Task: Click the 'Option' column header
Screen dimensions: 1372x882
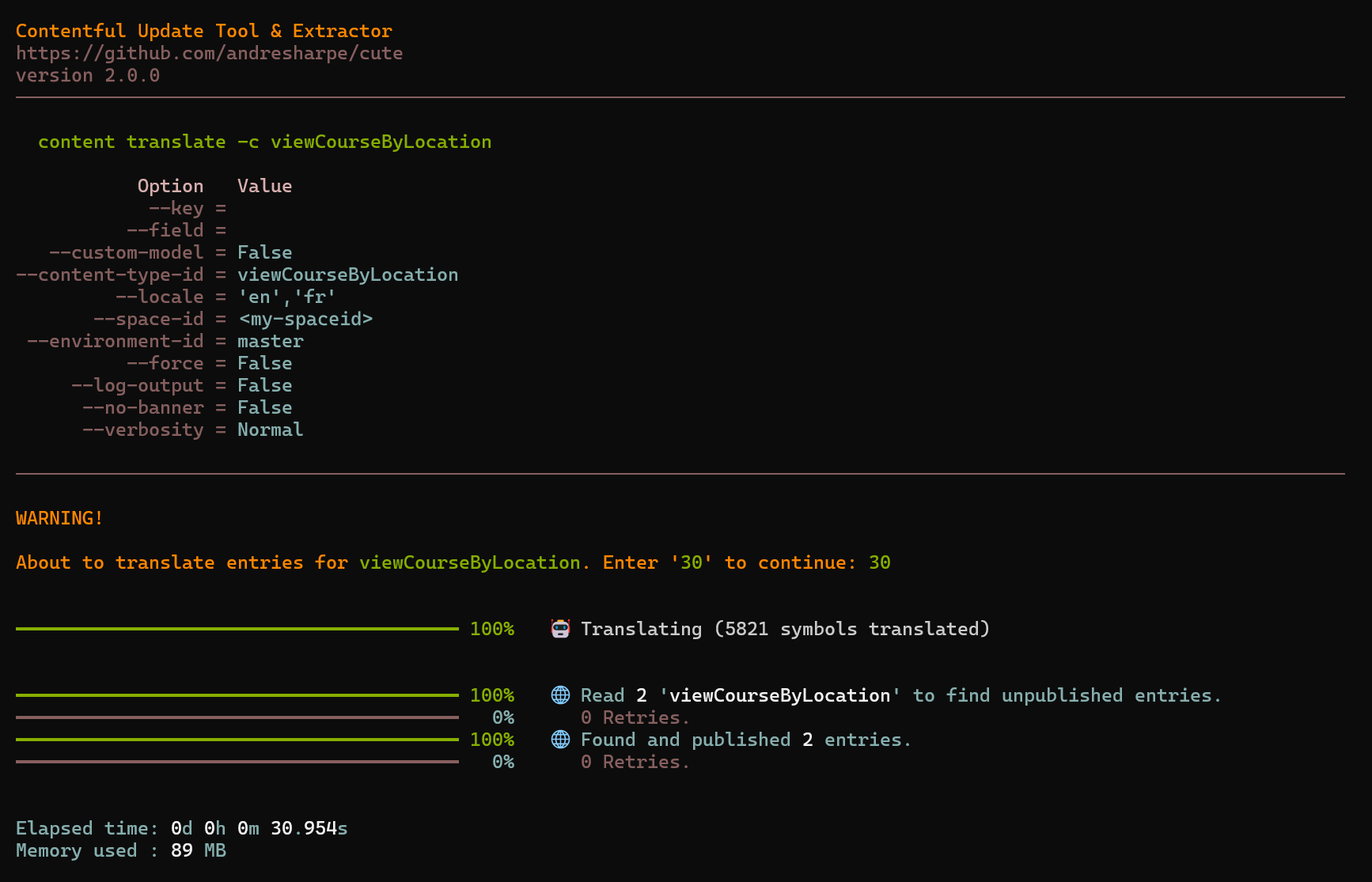Action: [x=170, y=186]
